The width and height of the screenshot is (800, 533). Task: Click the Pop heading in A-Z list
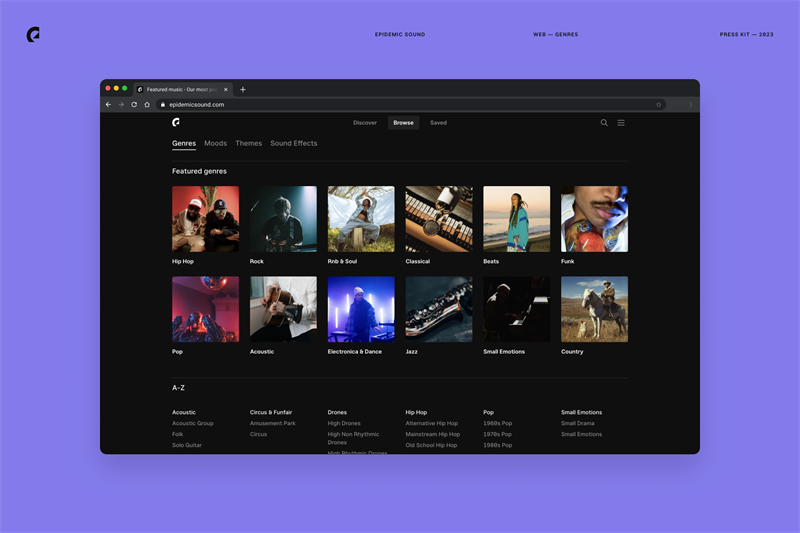click(x=488, y=412)
